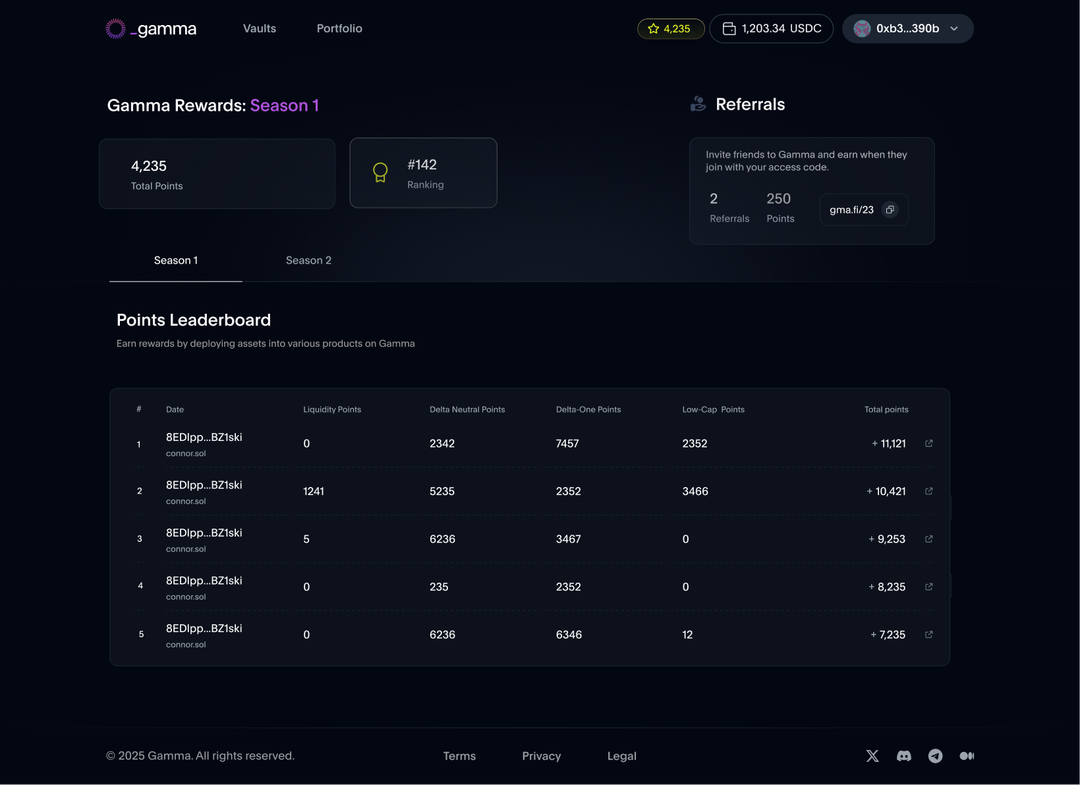Select the + 9,253 total points value
Screen dimensions: 1080x785
[x=887, y=539]
